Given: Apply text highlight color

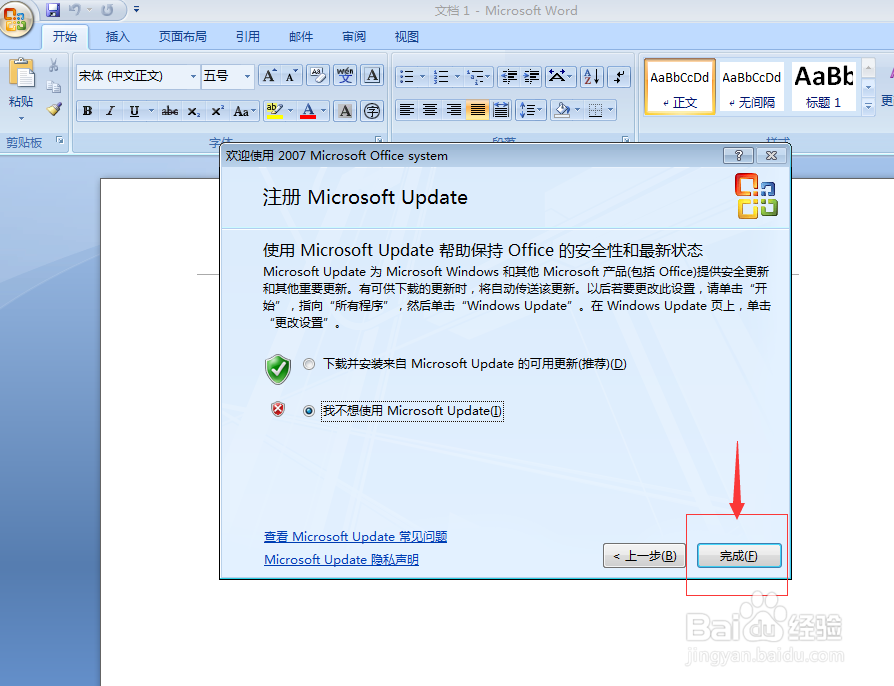Looking at the screenshot, I should point(274,111).
